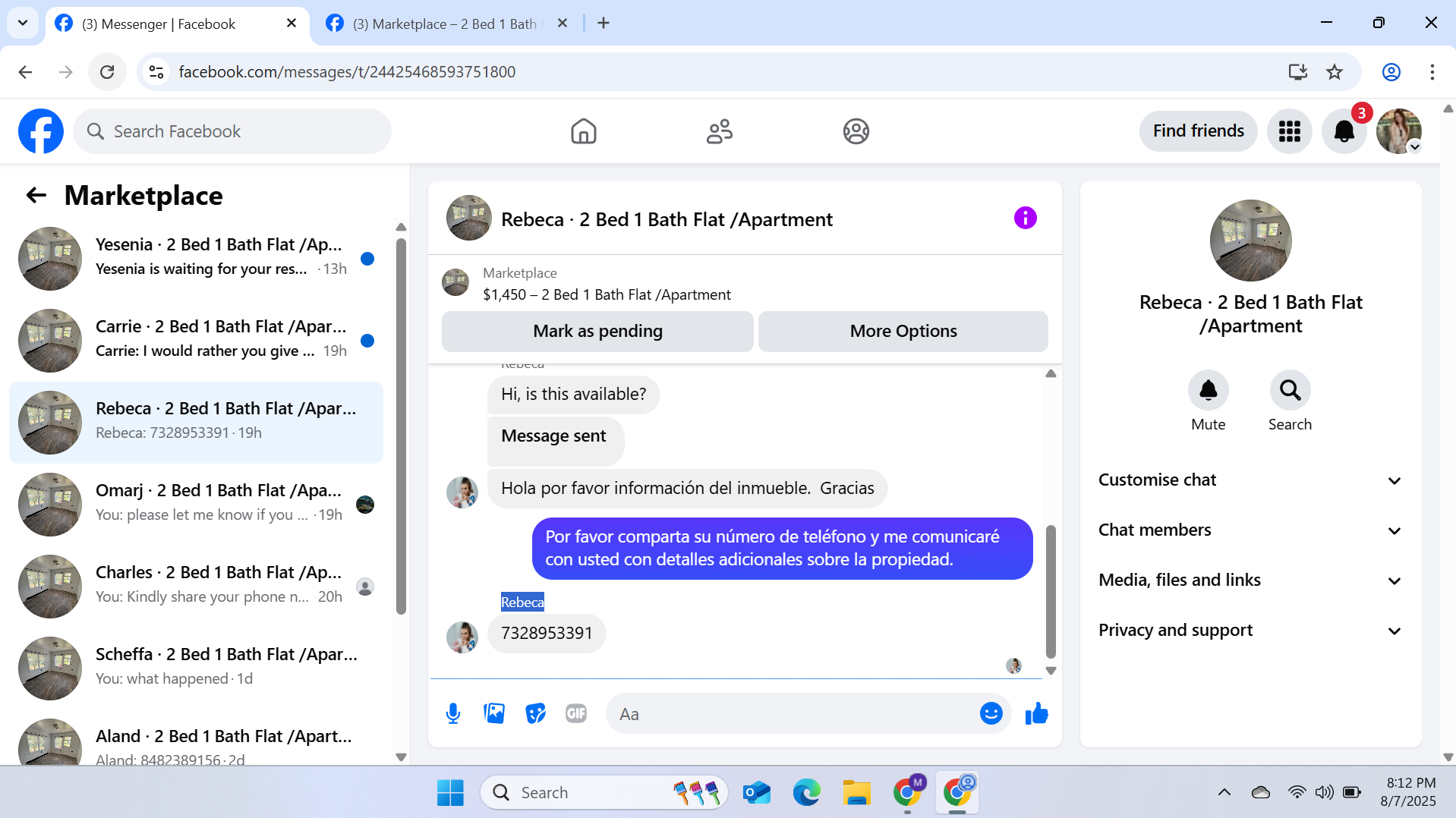The image size is (1456, 818).
Task: Expand Media, files and links section
Action: click(x=1250, y=580)
